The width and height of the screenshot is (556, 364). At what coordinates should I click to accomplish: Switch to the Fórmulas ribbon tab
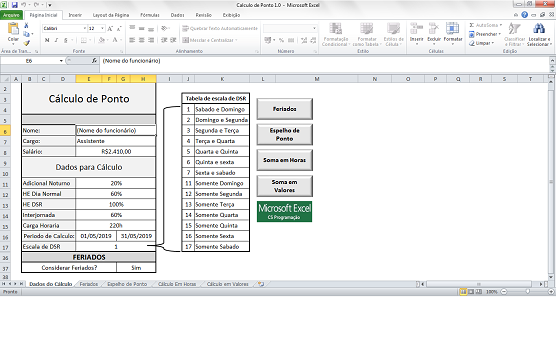(x=150, y=15)
